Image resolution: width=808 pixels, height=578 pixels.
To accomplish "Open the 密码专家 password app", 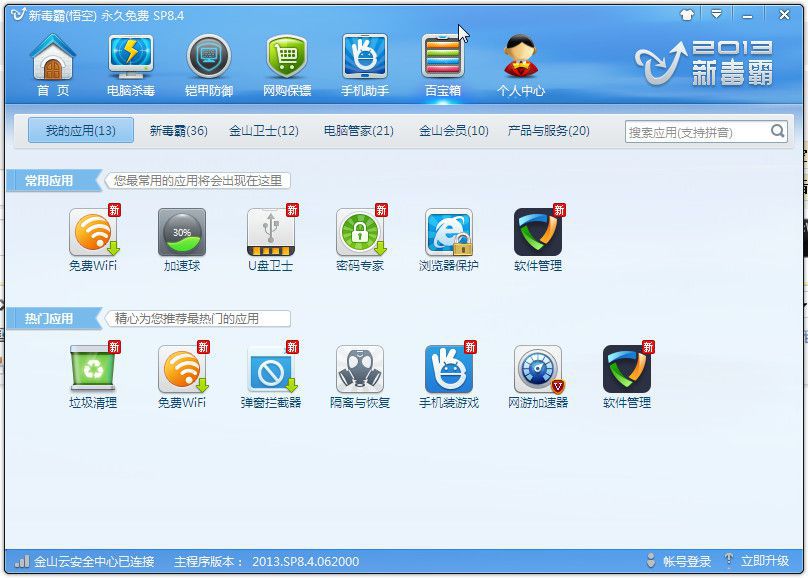I will point(360,237).
